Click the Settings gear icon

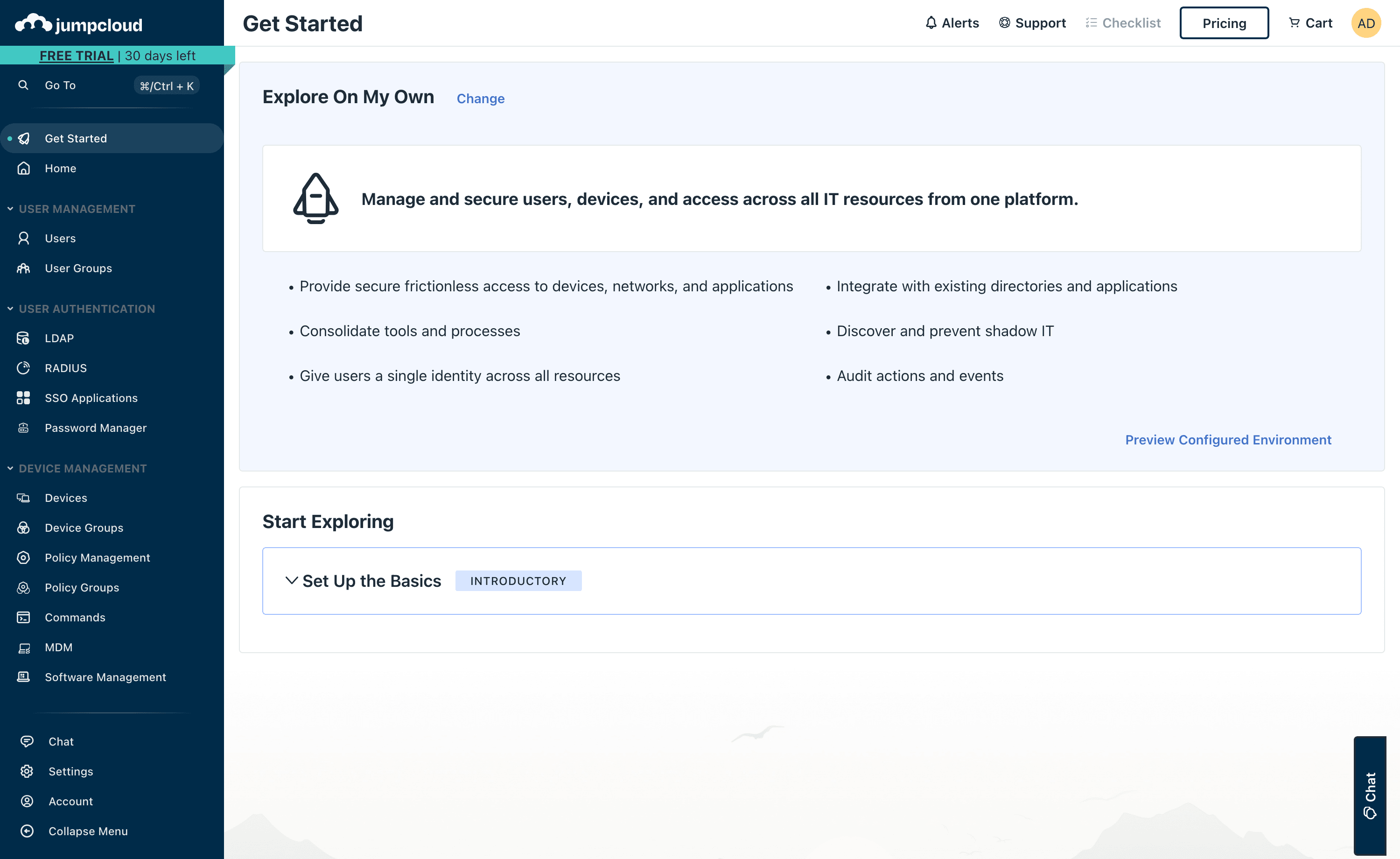click(x=27, y=771)
